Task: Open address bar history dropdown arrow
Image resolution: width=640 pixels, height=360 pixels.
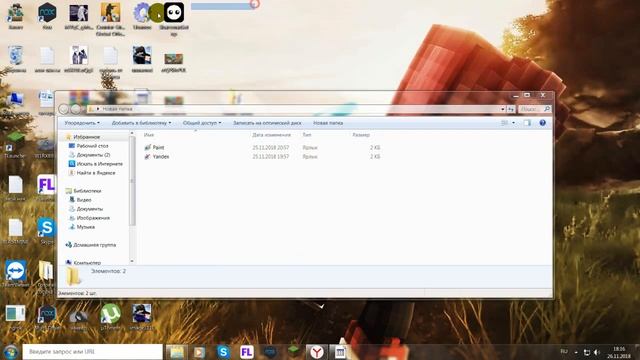Action: [x=503, y=109]
